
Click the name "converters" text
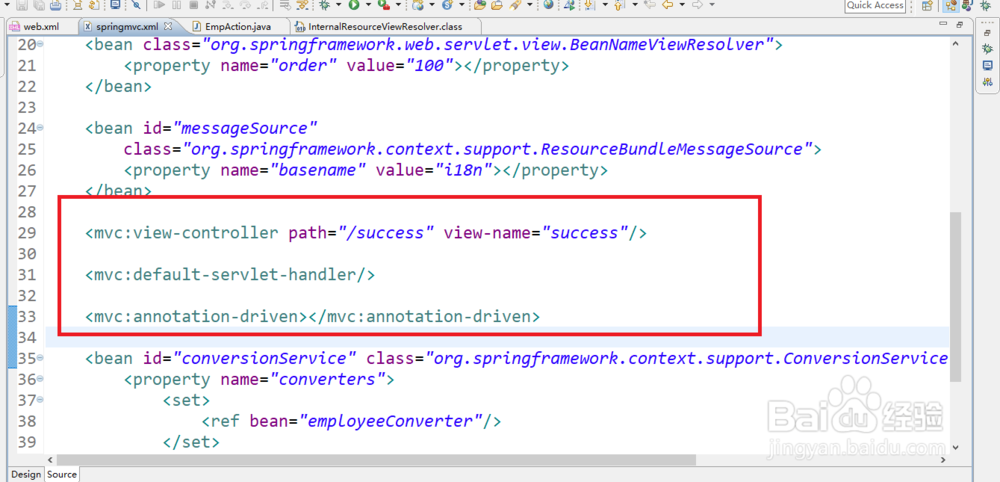point(323,380)
